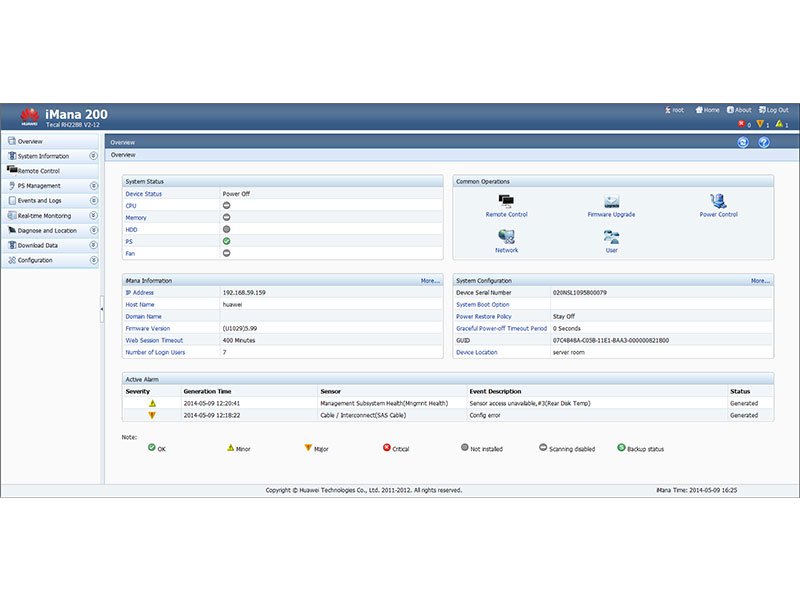The width and height of the screenshot is (800, 600).
Task: Open the IP Address link
Action: 139,292
